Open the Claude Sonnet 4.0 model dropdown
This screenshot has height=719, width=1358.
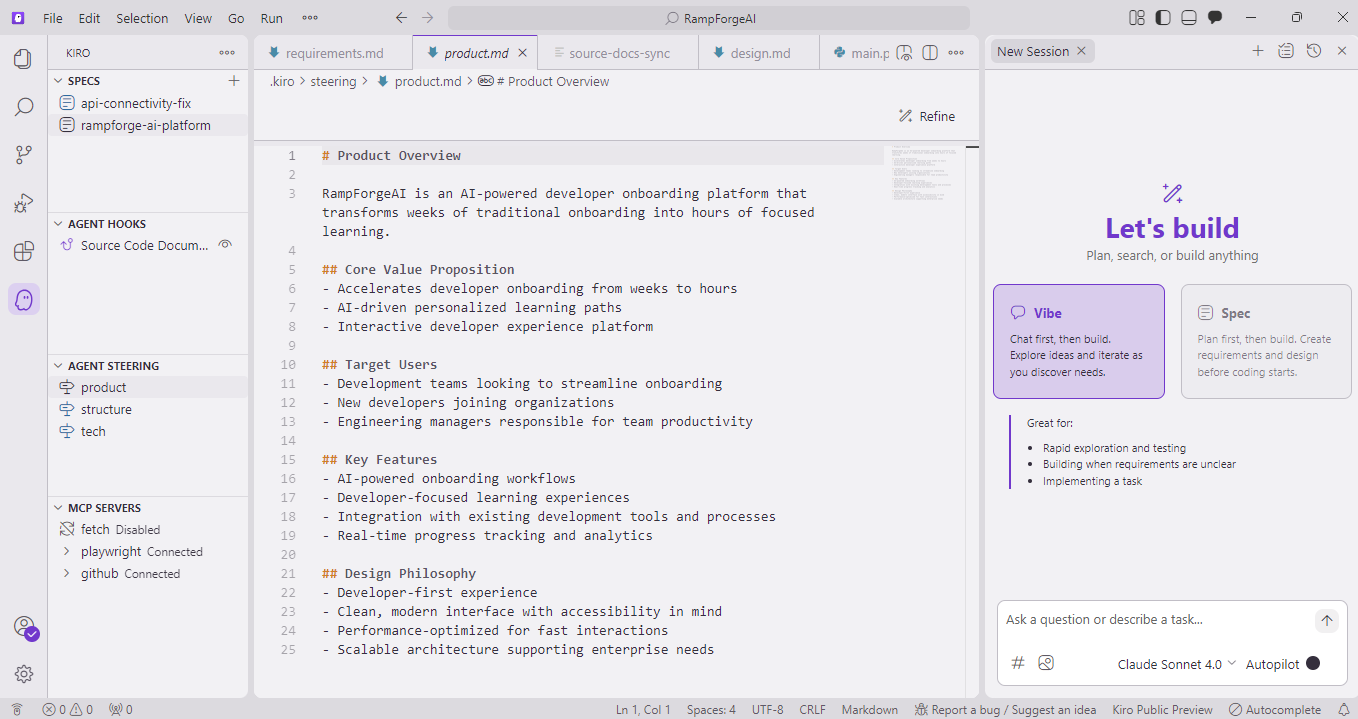point(1177,664)
